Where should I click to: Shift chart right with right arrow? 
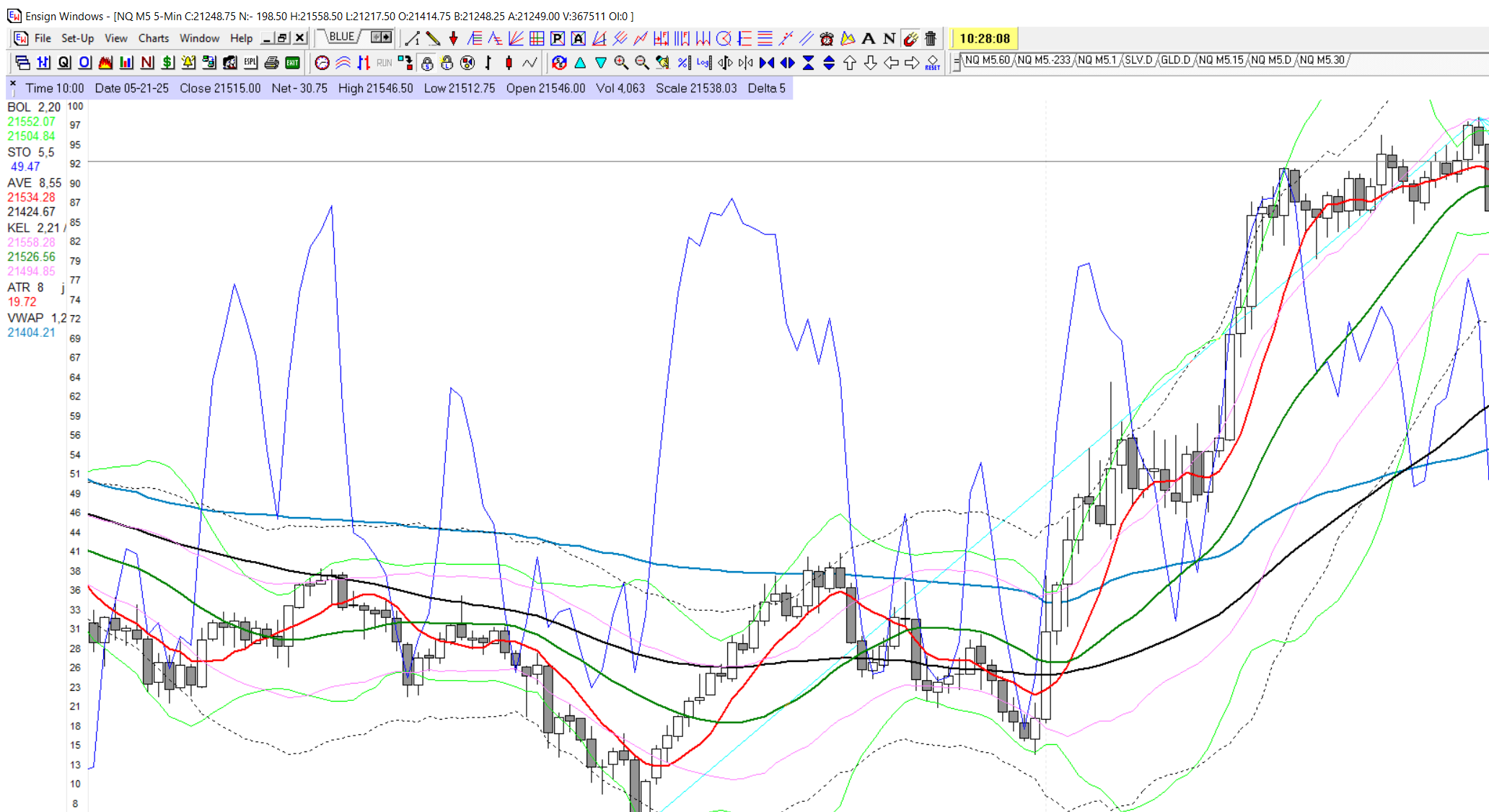pos(912,63)
